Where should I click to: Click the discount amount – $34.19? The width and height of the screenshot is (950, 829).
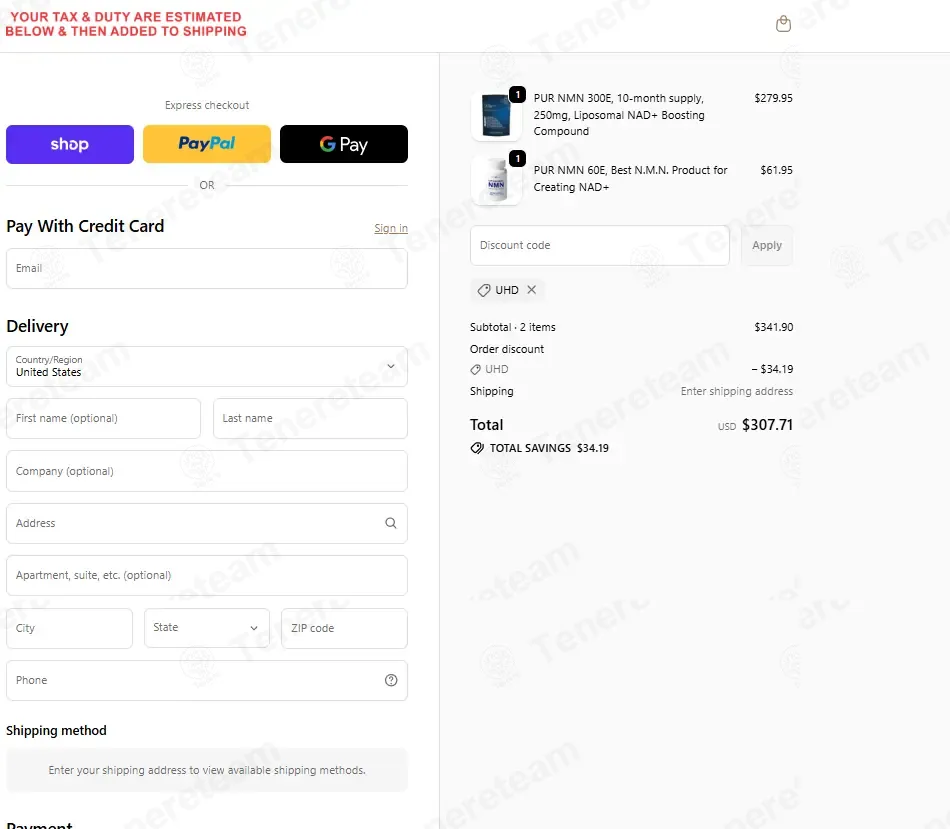coord(772,369)
